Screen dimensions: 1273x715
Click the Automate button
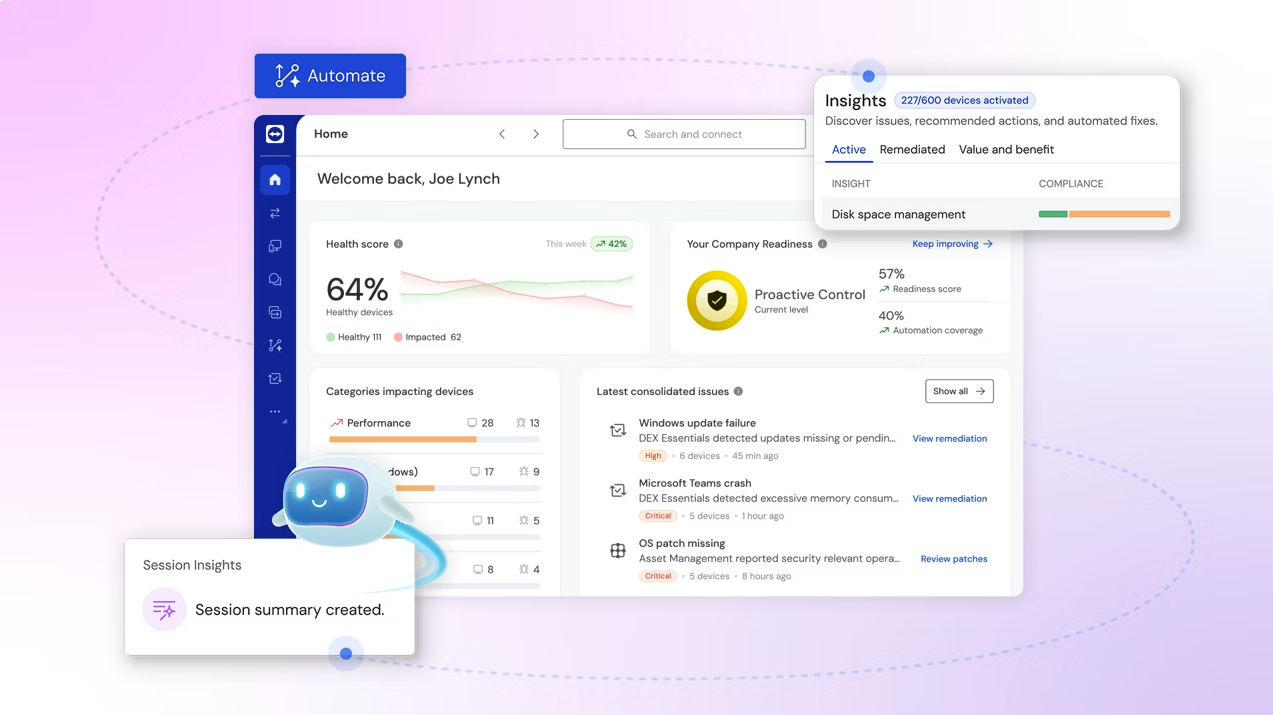tap(330, 75)
